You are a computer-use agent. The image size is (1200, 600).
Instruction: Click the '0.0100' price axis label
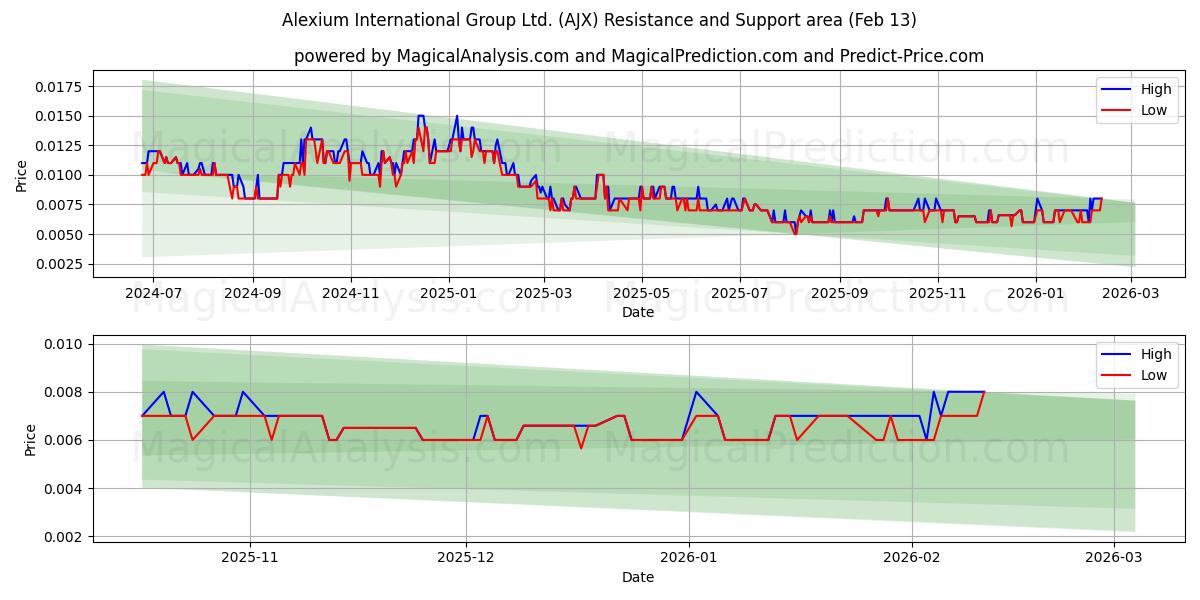61,176
